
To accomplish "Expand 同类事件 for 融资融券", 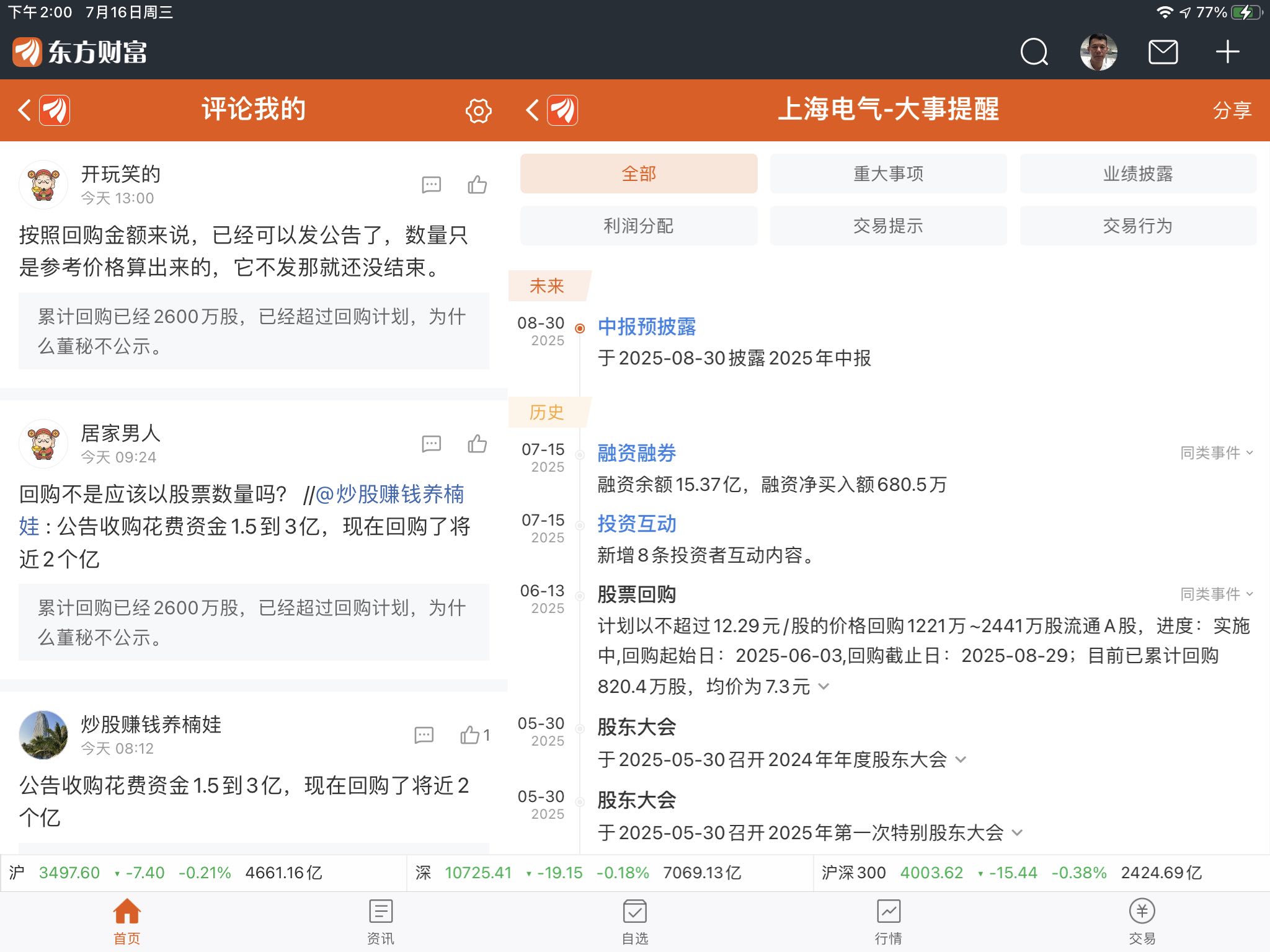I will [1217, 453].
